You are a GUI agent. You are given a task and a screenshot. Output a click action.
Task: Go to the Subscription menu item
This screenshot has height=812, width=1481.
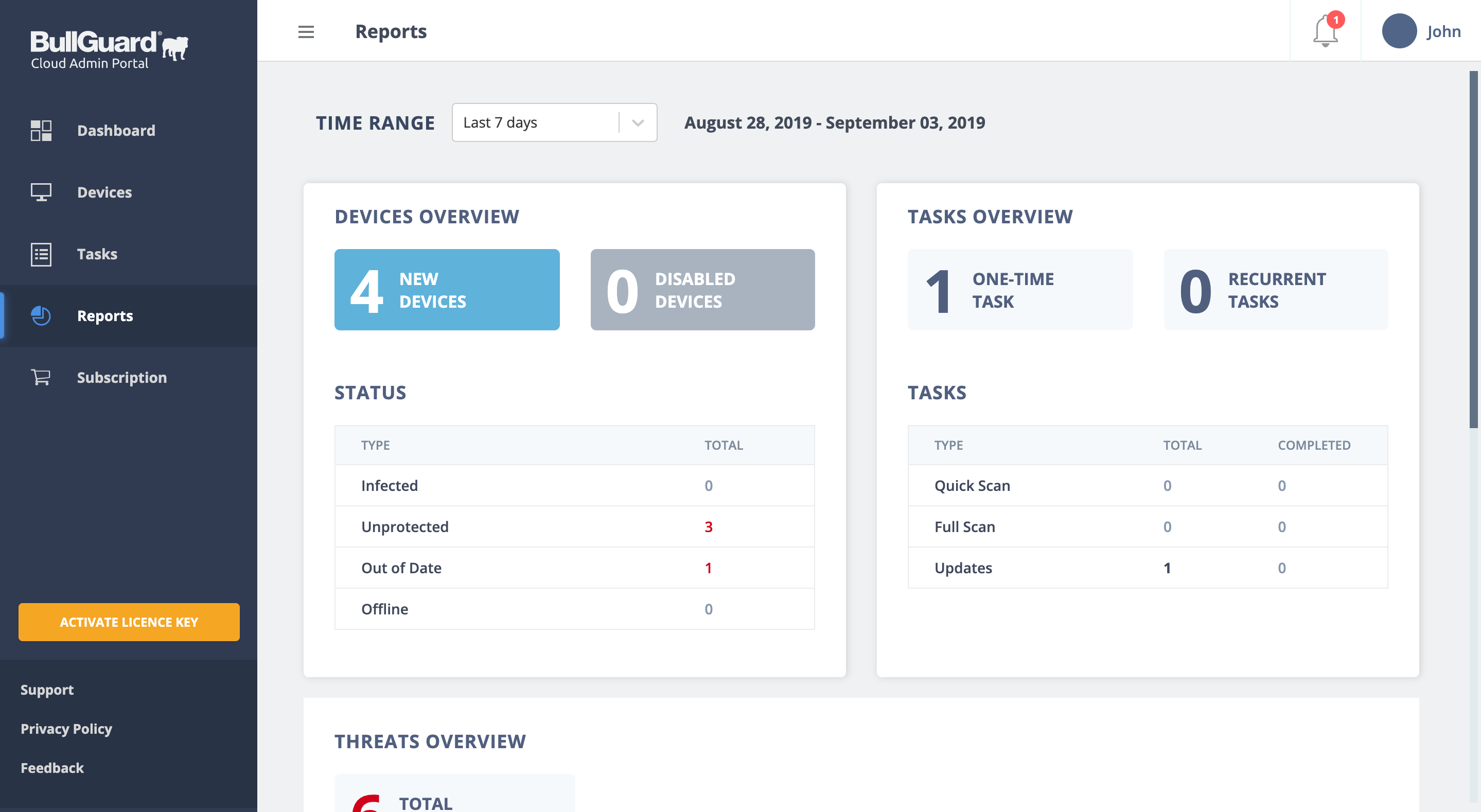point(122,377)
